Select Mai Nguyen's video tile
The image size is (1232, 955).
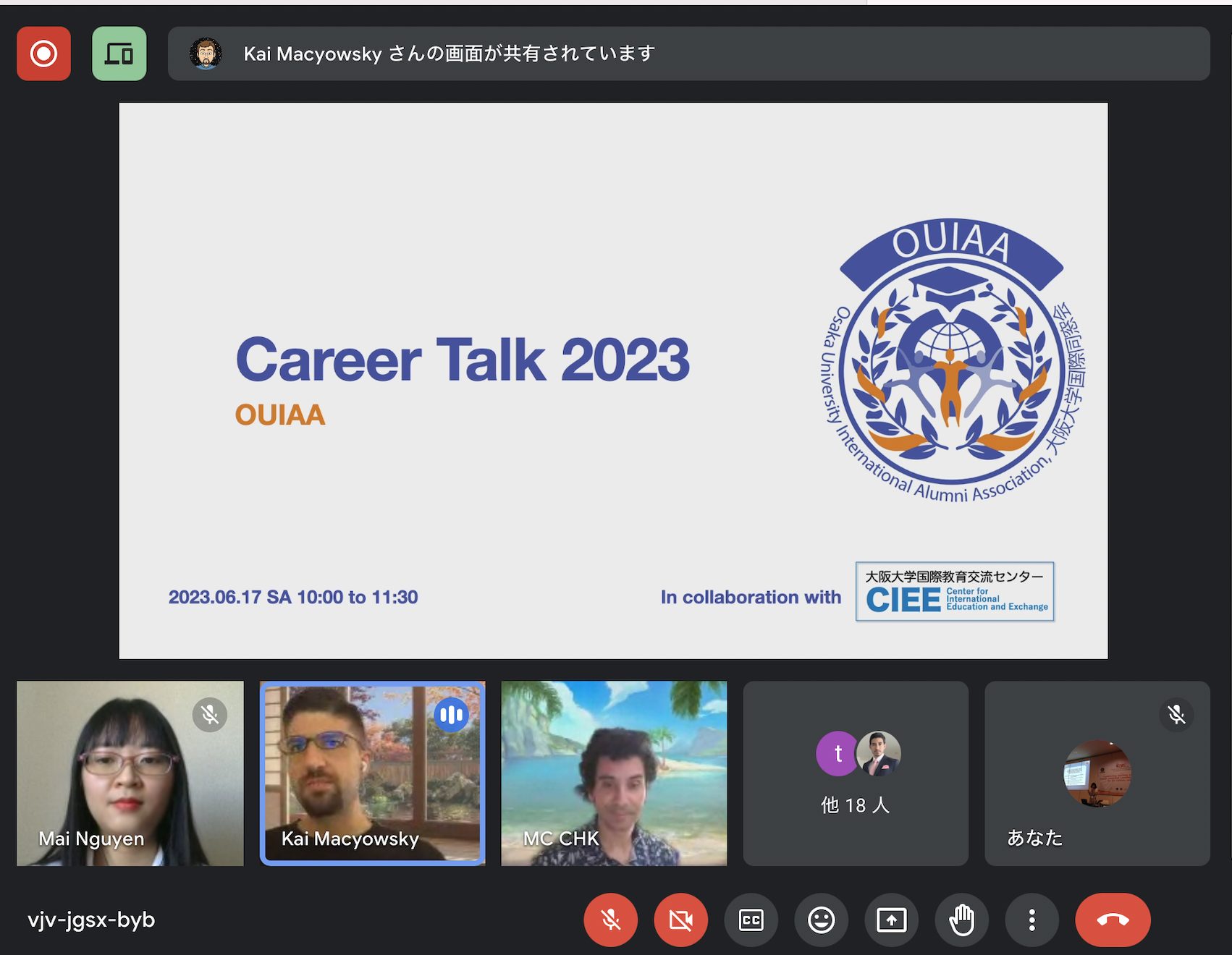130,773
